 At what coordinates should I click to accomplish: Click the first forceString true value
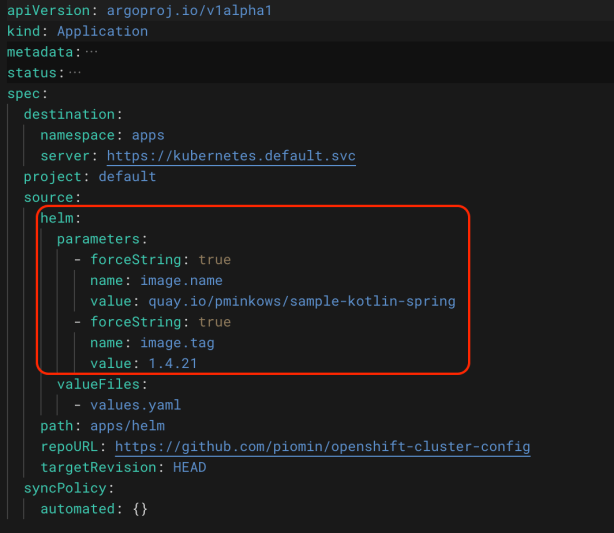coord(214,260)
